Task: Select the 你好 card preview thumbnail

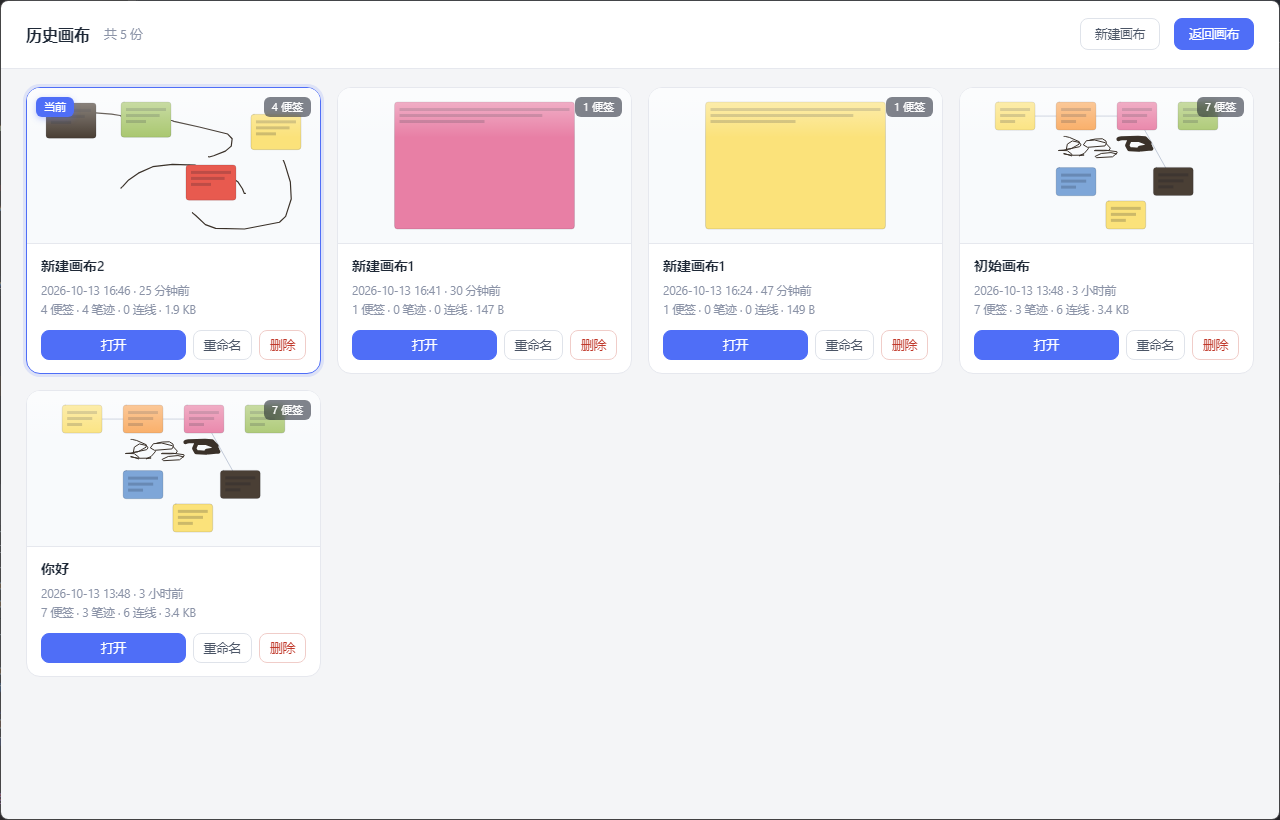Action: (x=174, y=469)
